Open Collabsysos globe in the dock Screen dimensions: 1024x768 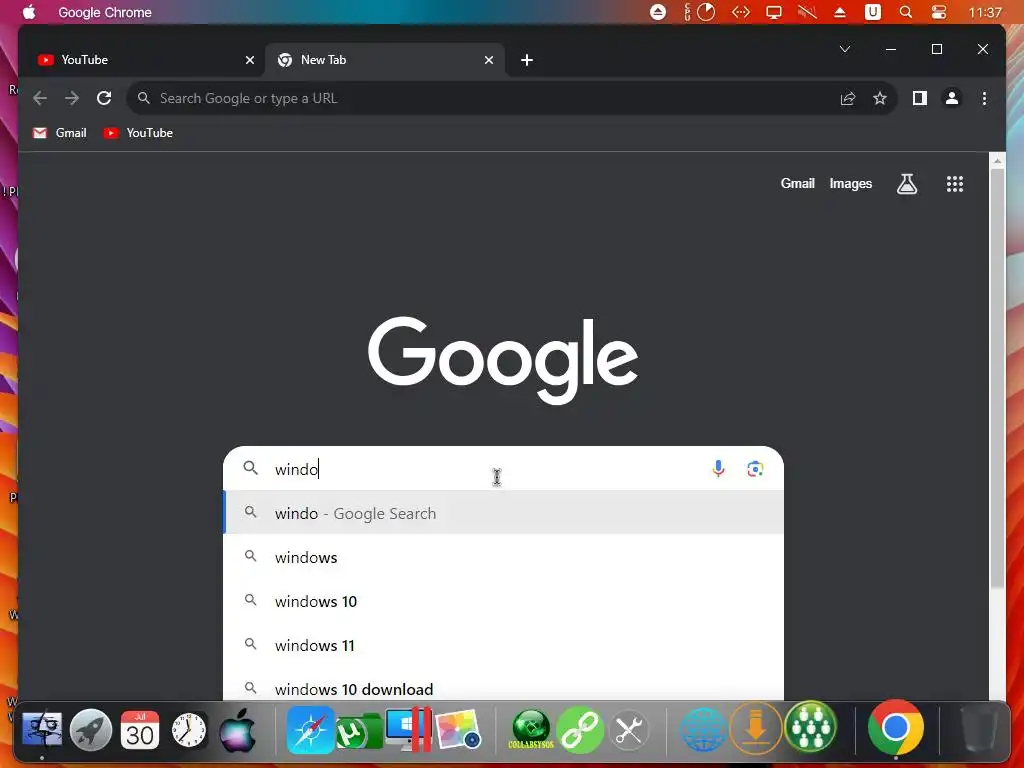pyautogui.click(x=530, y=728)
